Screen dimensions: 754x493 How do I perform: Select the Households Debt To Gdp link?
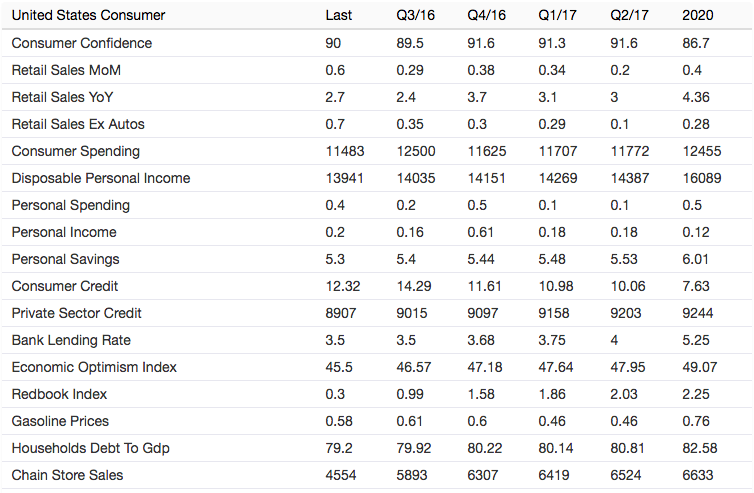click(91, 448)
